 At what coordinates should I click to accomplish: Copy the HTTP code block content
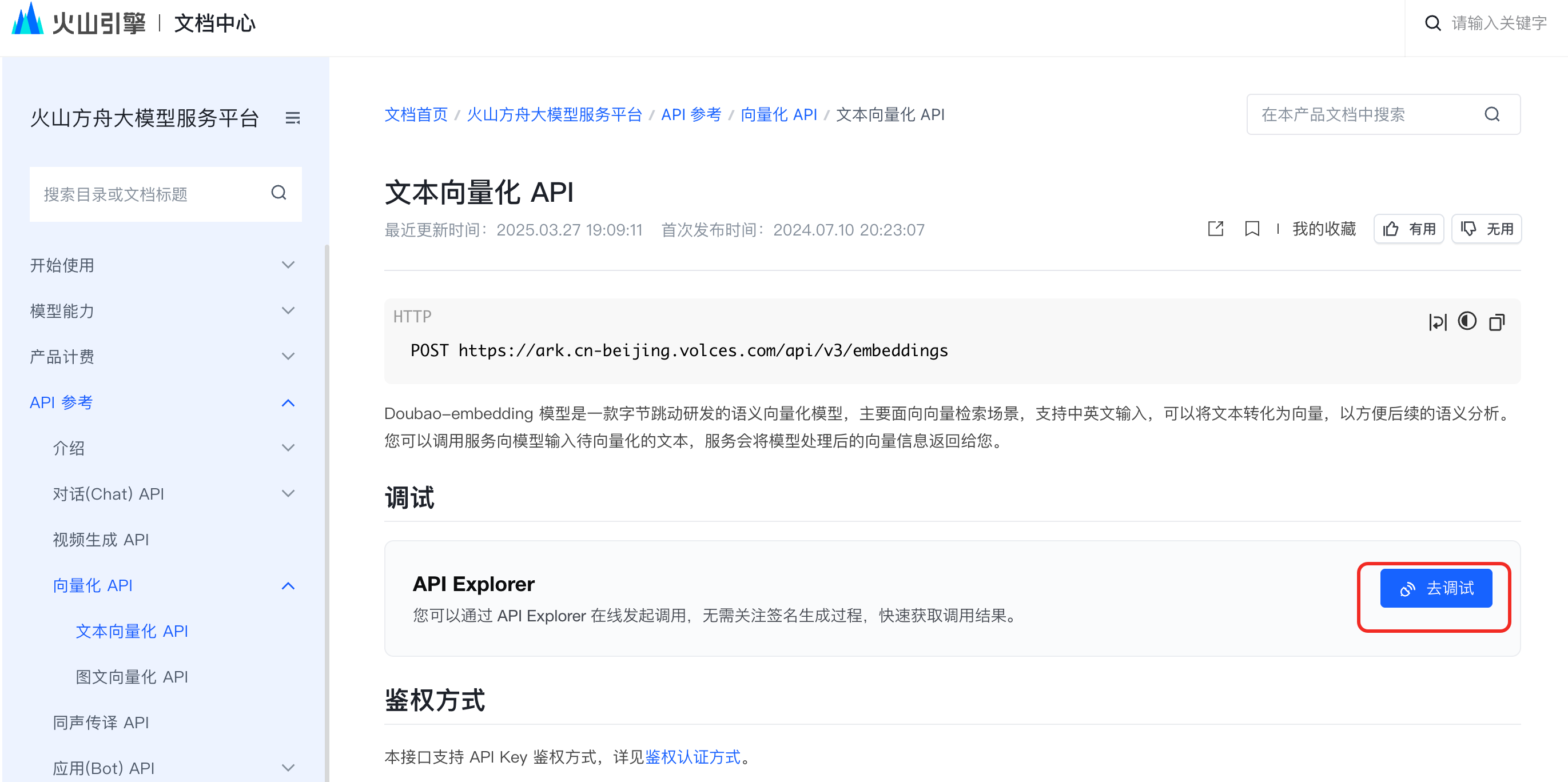point(1497,322)
